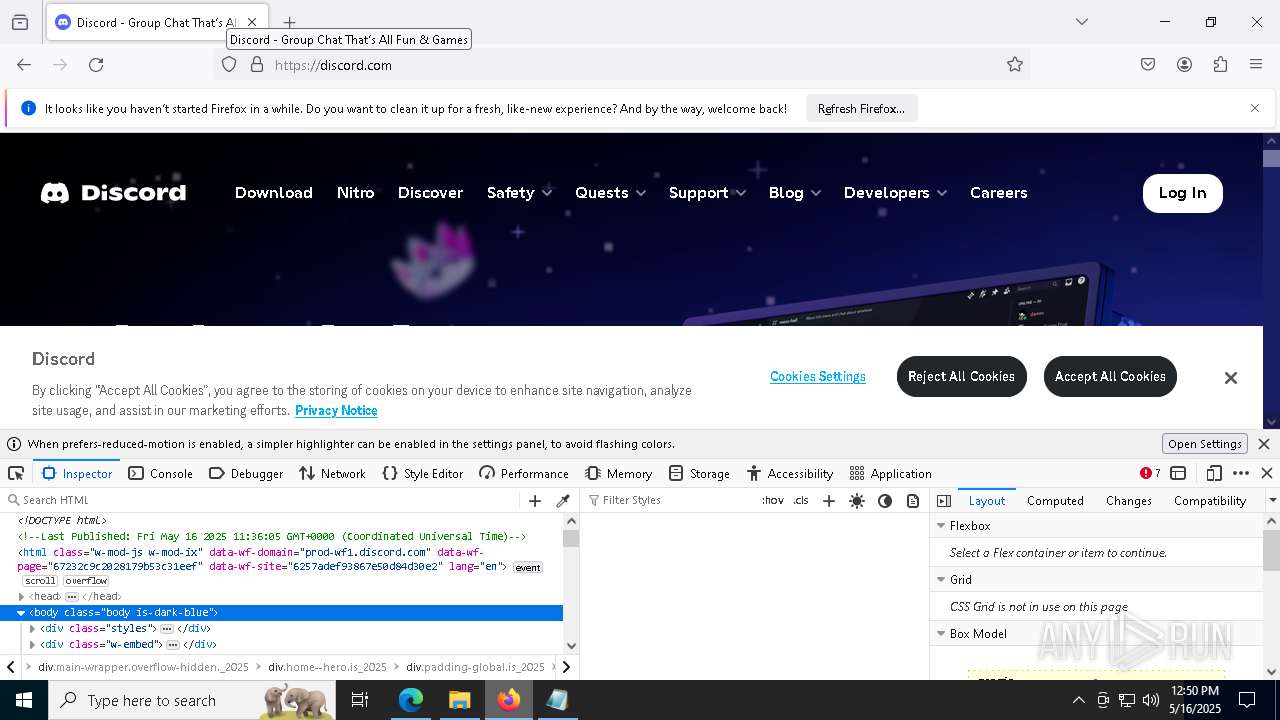
Task: Open the Accessibility panel
Action: click(x=789, y=473)
